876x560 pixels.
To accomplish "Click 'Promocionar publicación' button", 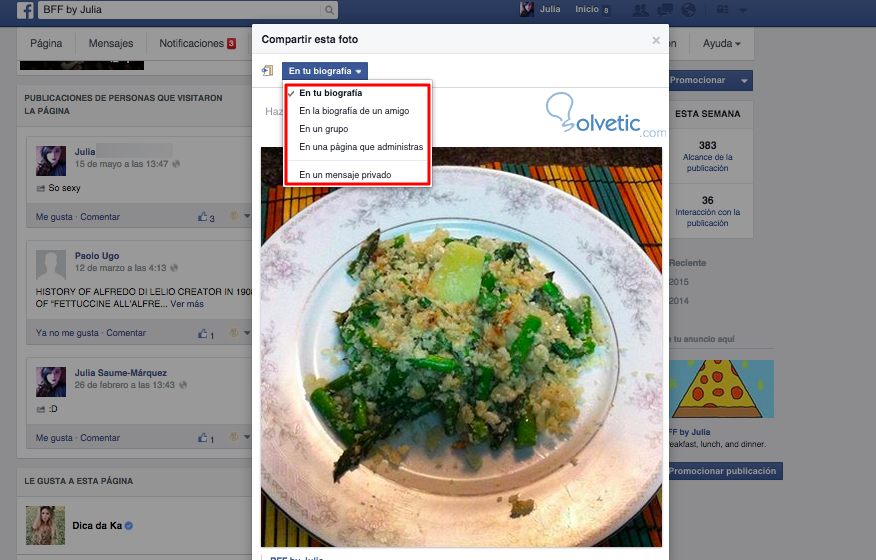I will 725,471.
